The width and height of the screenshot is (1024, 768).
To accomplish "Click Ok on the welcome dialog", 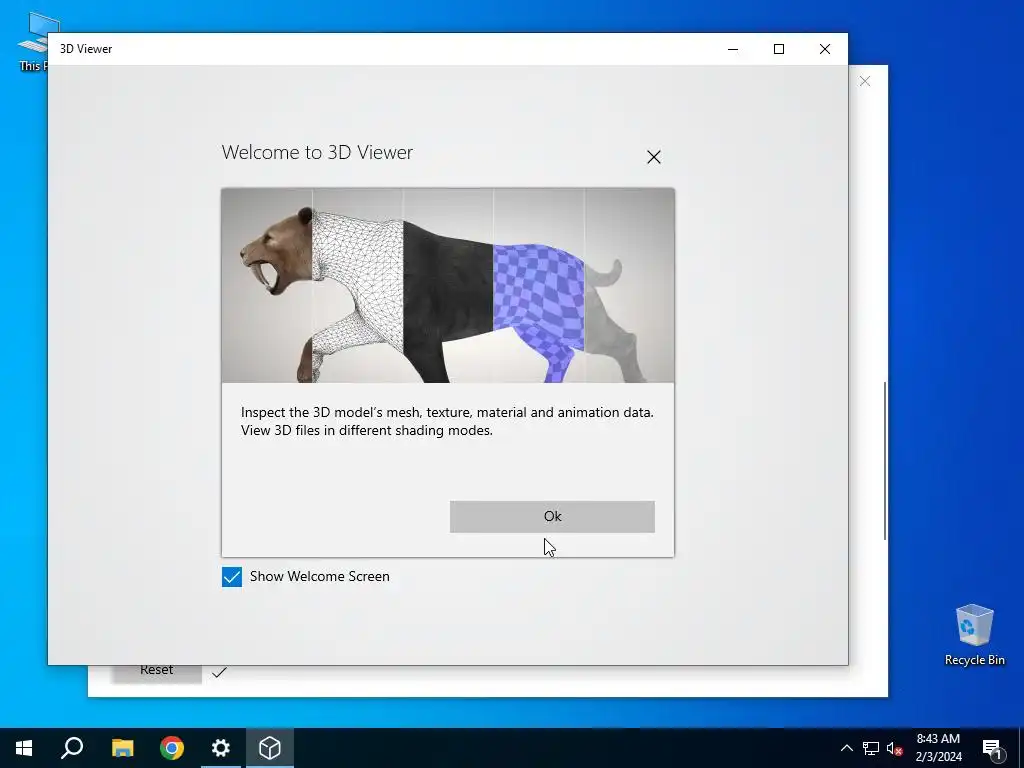I will tap(552, 517).
